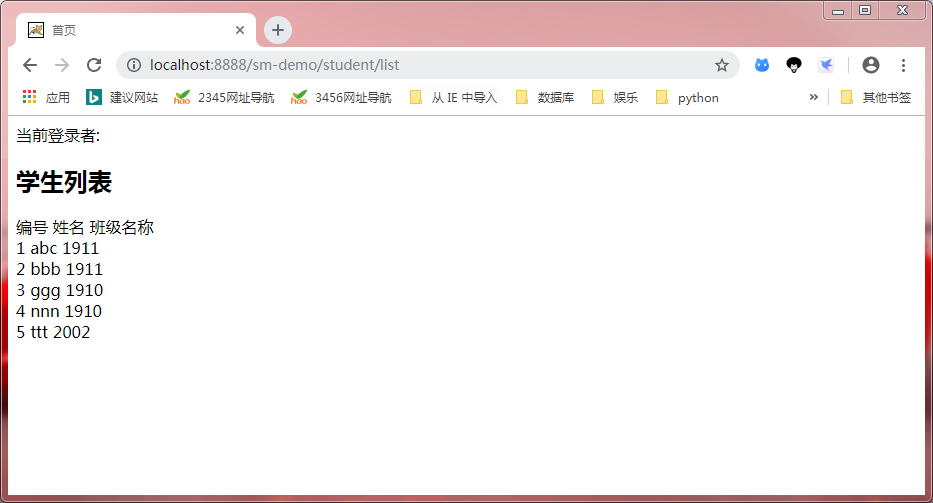This screenshot has height=503, width=933.
Task: Click student name ttt
Action: pos(39,332)
